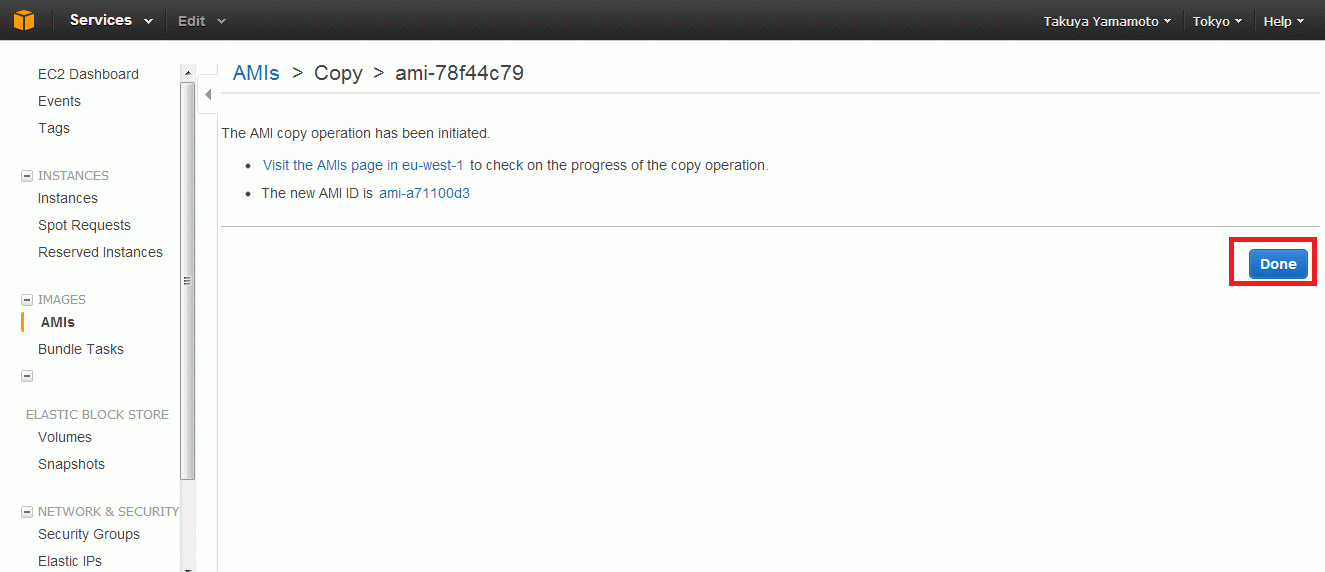The height and width of the screenshot is (572, 1325).
Task: Click the sidebar vertical scrollbar
Action: (188, 280)
